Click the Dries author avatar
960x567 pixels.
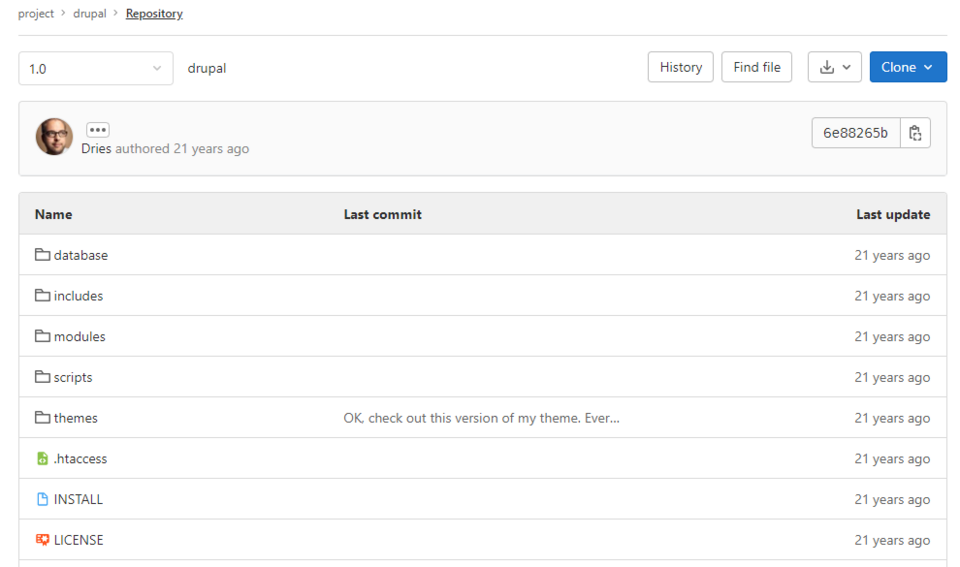pos(54,137)
